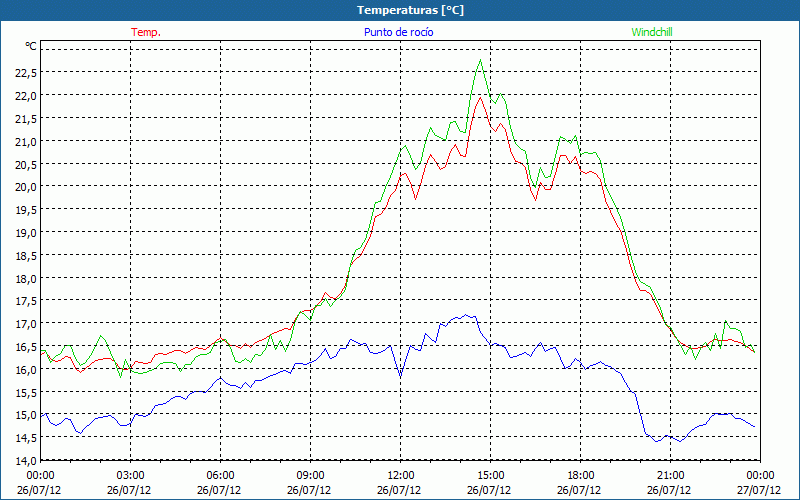Click the 14,5 y-axis value
The width and height of the screenshot is (800, 500).
point(26,438)
